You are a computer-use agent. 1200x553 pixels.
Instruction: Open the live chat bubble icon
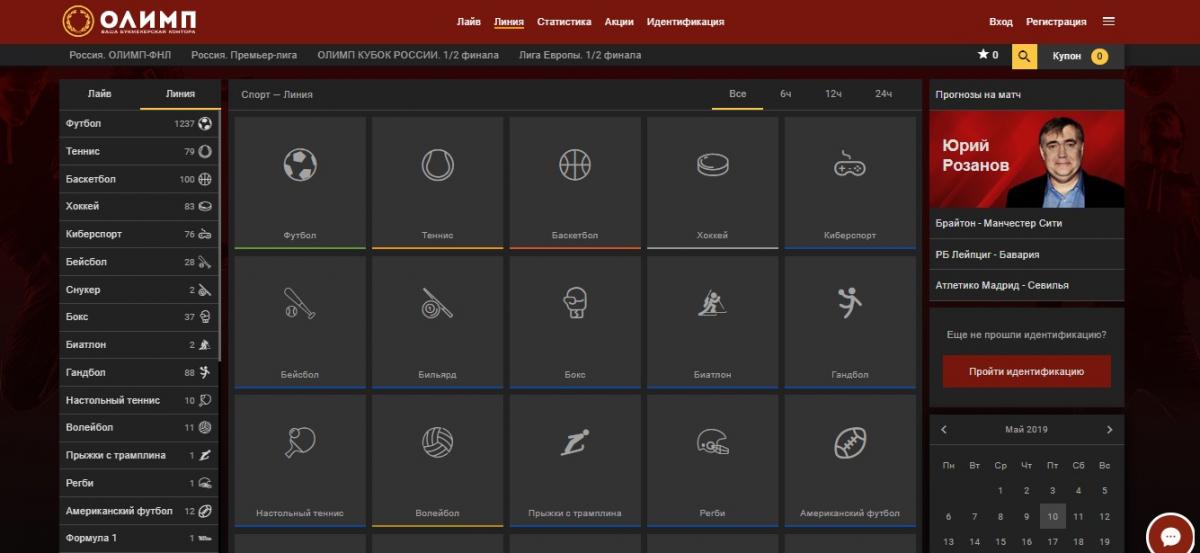coord(1172,535)
